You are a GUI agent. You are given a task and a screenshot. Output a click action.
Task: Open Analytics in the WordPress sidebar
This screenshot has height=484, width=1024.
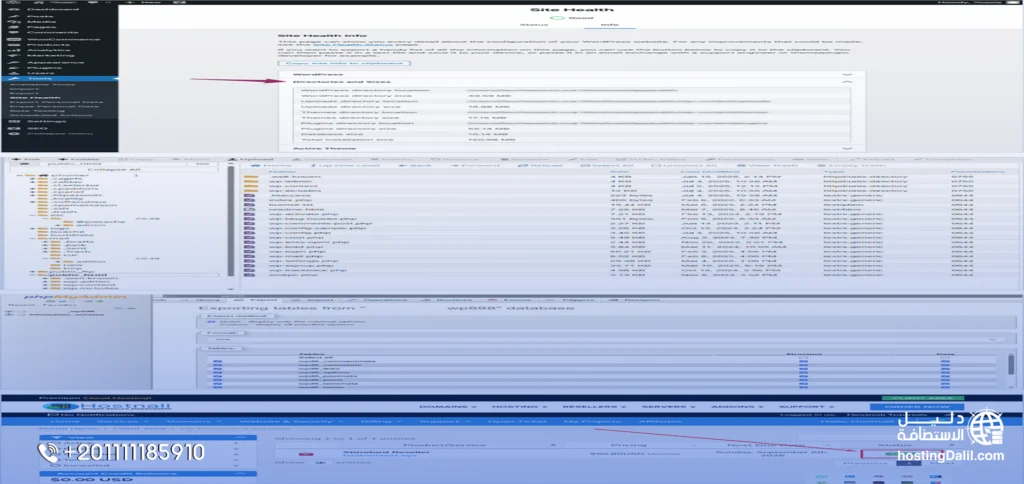pyautogui.click(x=48, y=50)
